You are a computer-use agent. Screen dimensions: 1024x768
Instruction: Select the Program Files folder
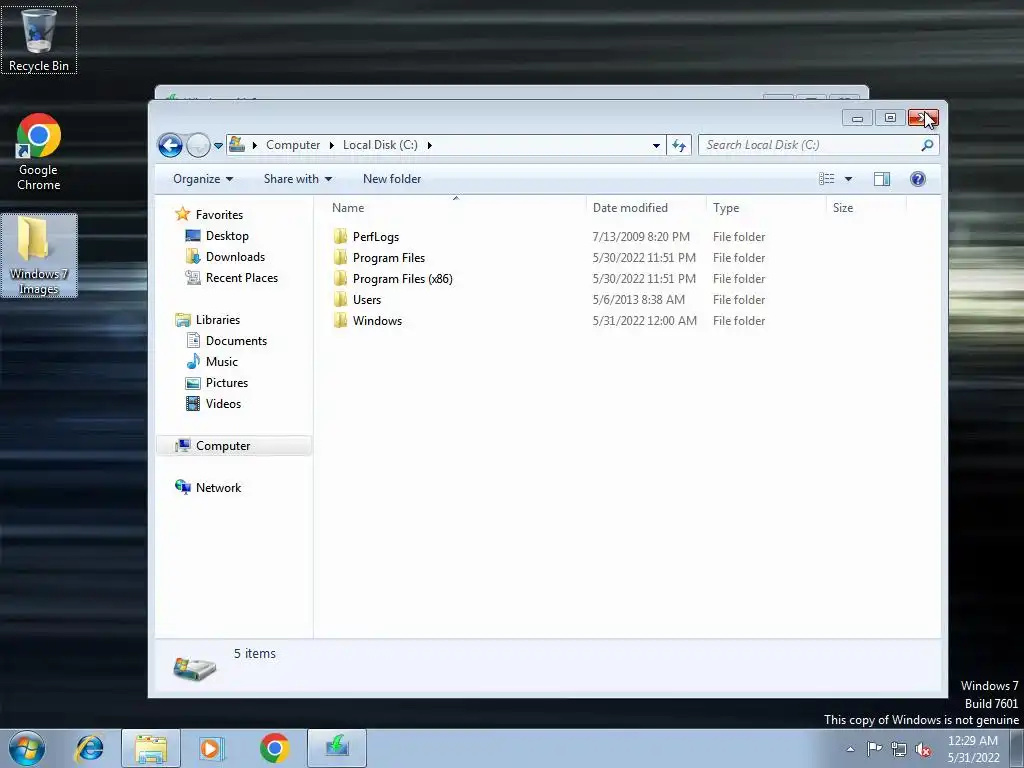[389, 258]
